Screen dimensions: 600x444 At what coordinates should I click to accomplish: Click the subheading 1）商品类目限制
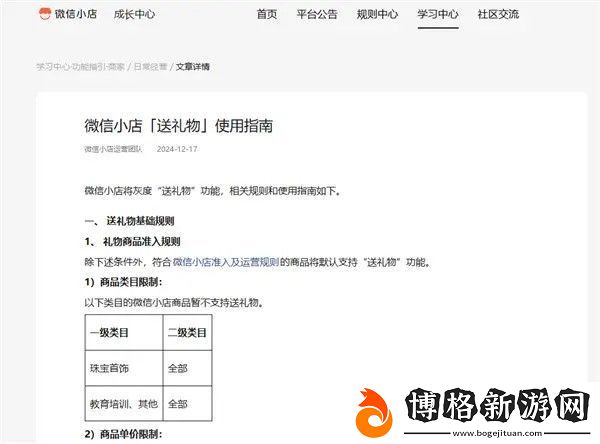pyautogui.click(x=123, y=282)
